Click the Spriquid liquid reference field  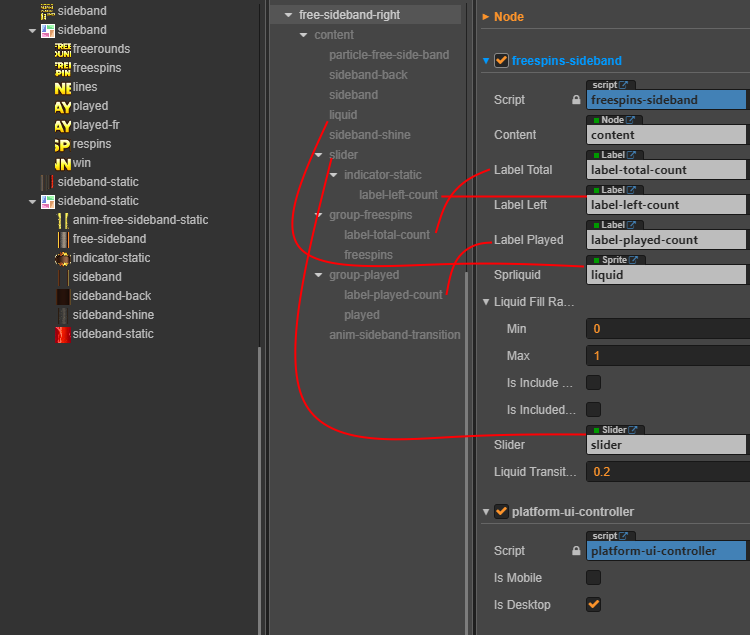coord(666,275)
